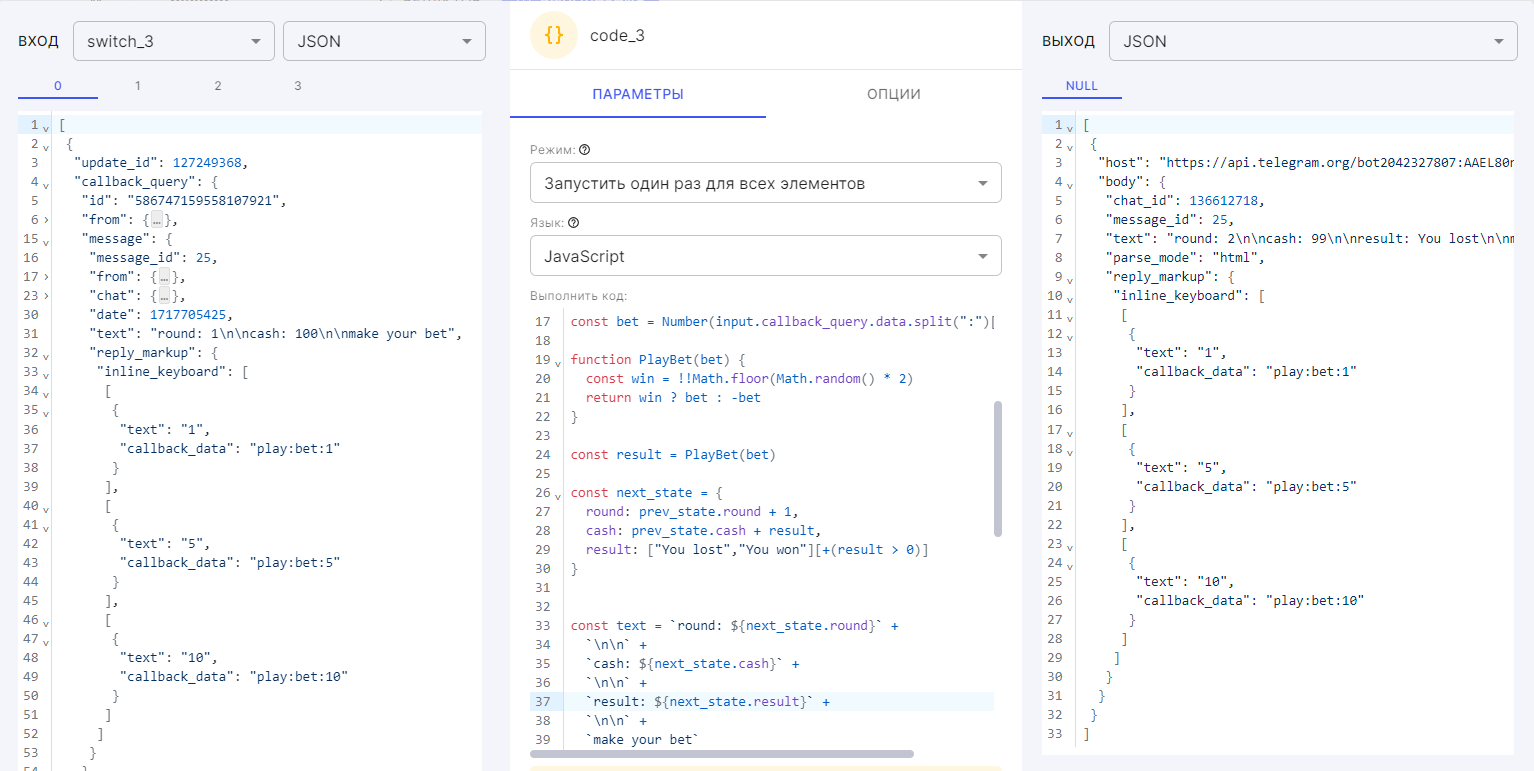Click the code editor horizontal scrollbar
1534x771 pixels.
pos(722,754)
